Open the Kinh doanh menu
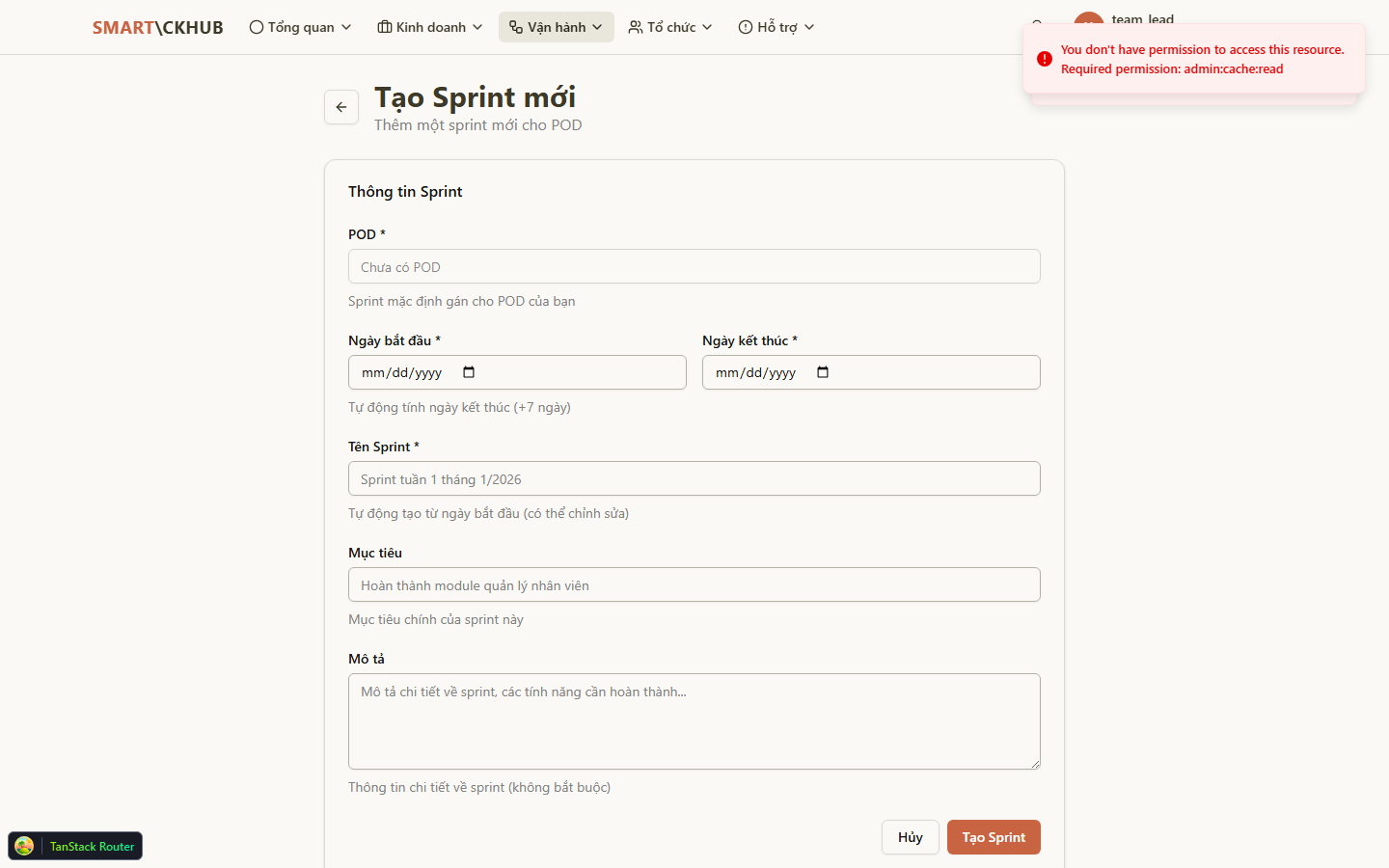The width and height of the screenshot is (1389, 868). (x=428, y=27)
